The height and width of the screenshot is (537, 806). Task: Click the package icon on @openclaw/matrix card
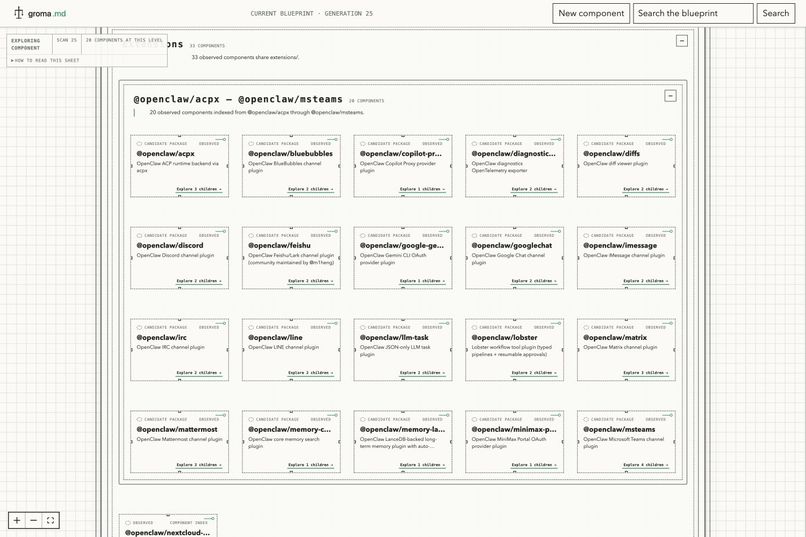(586, 327)
